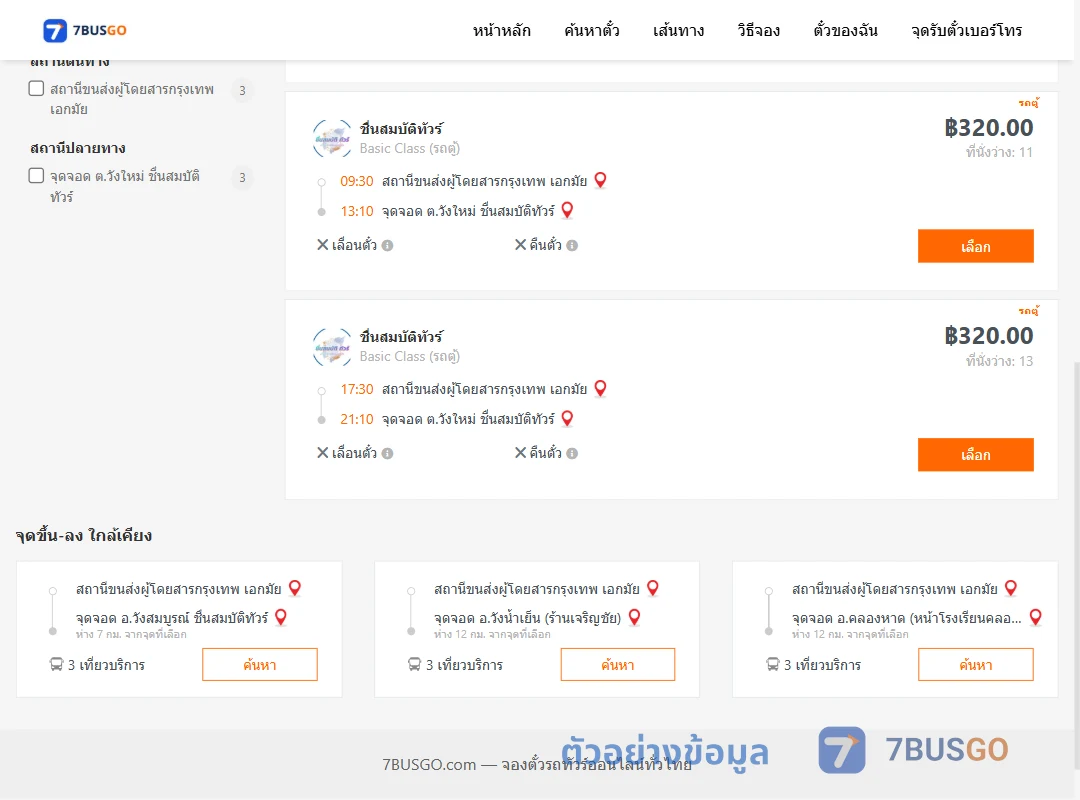
Task: Click info icon beside เลื่อนตั๋ว in 09:30 trip
Action: click(388, 245)
